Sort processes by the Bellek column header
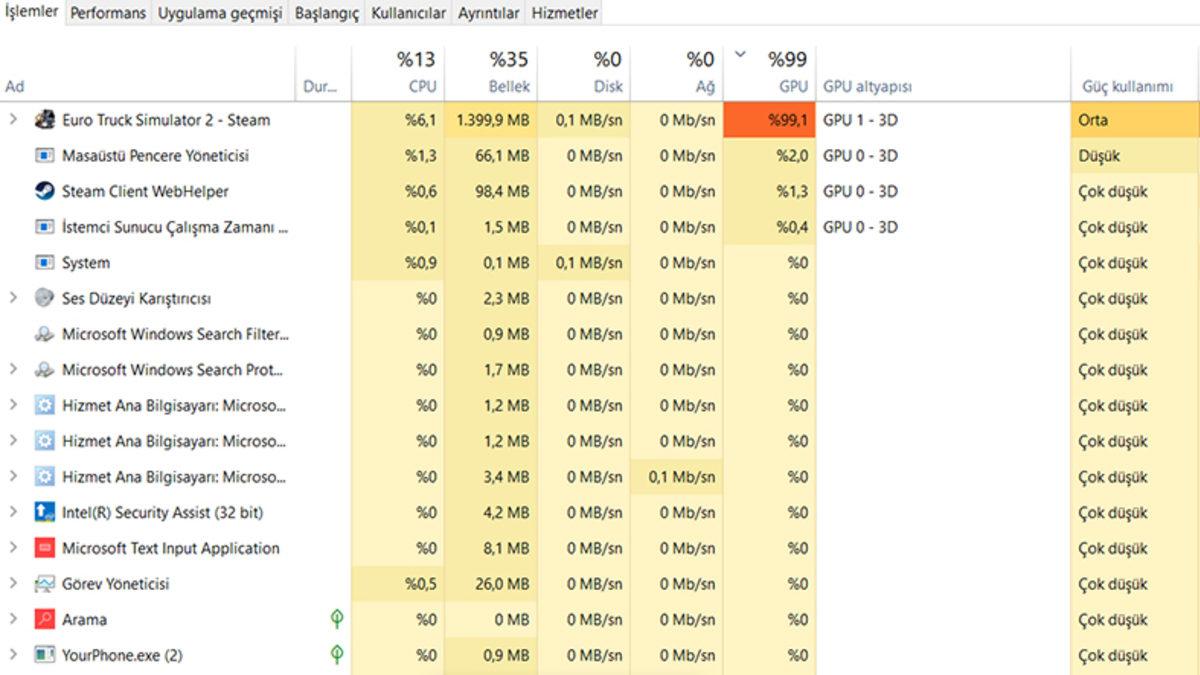Image resolution: width=1200 pixels, height=675 pixels. pos(508,86)
